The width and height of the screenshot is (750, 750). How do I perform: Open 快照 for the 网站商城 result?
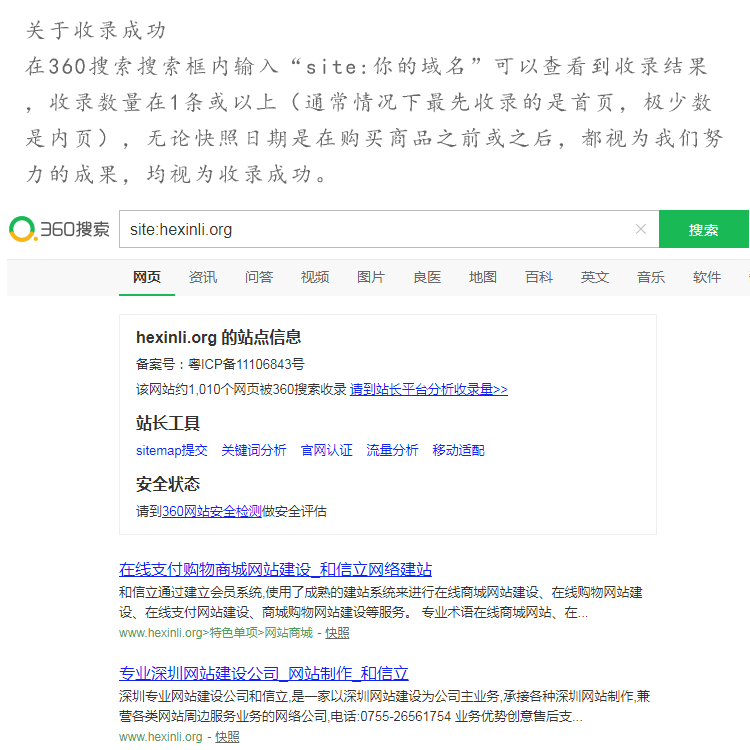coord(337,633)
